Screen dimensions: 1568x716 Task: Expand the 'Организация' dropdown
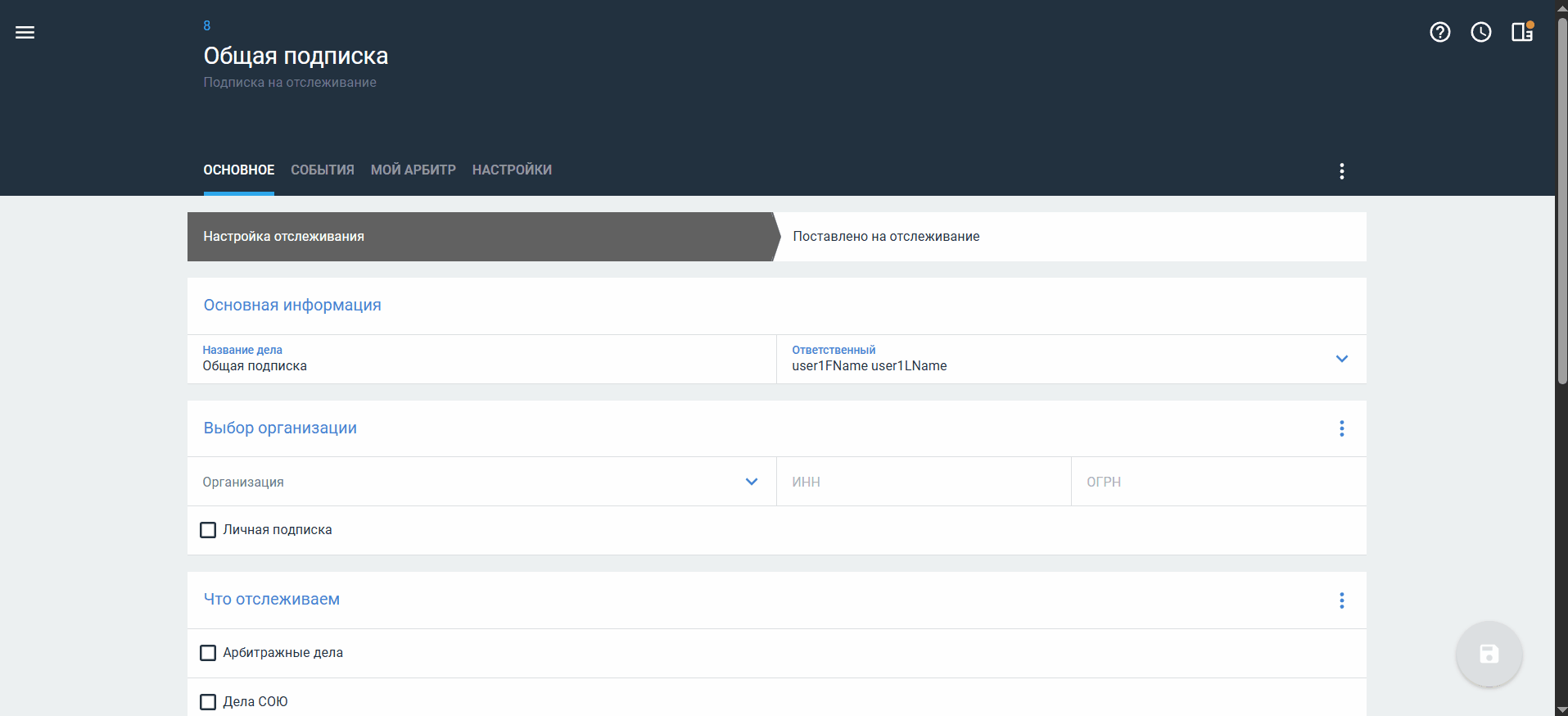click(x=751, y=482)
